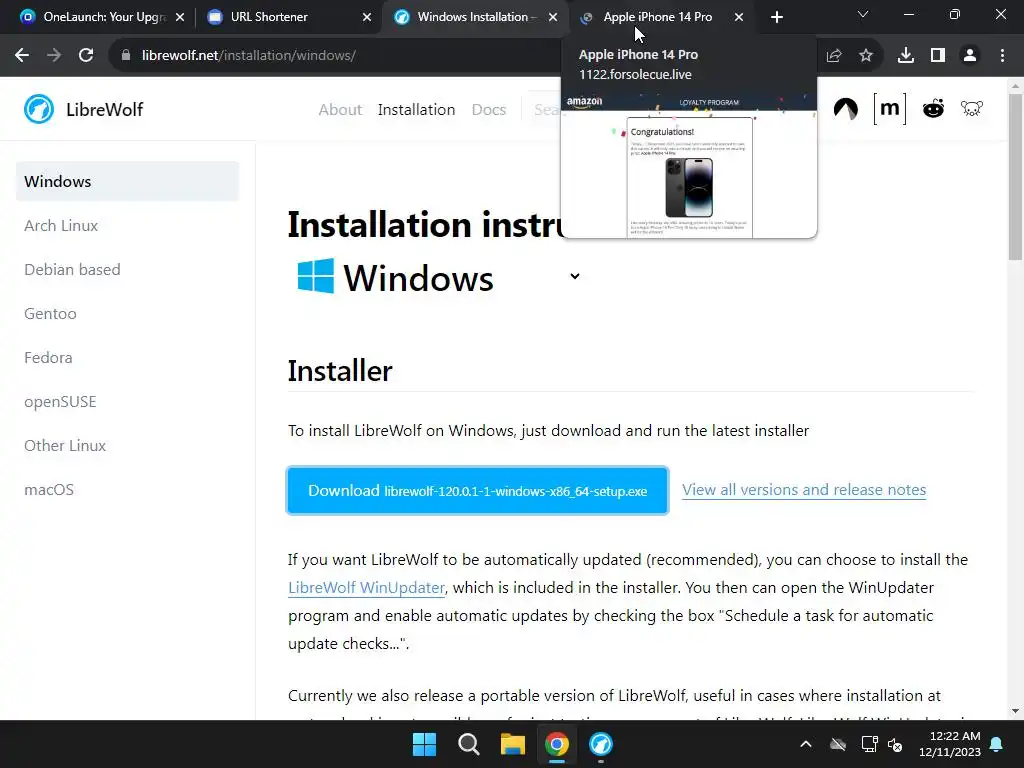The width and height of the screenshot is (1024, 768).
Task: Open the Windows Start button
Action: (424, 744)
